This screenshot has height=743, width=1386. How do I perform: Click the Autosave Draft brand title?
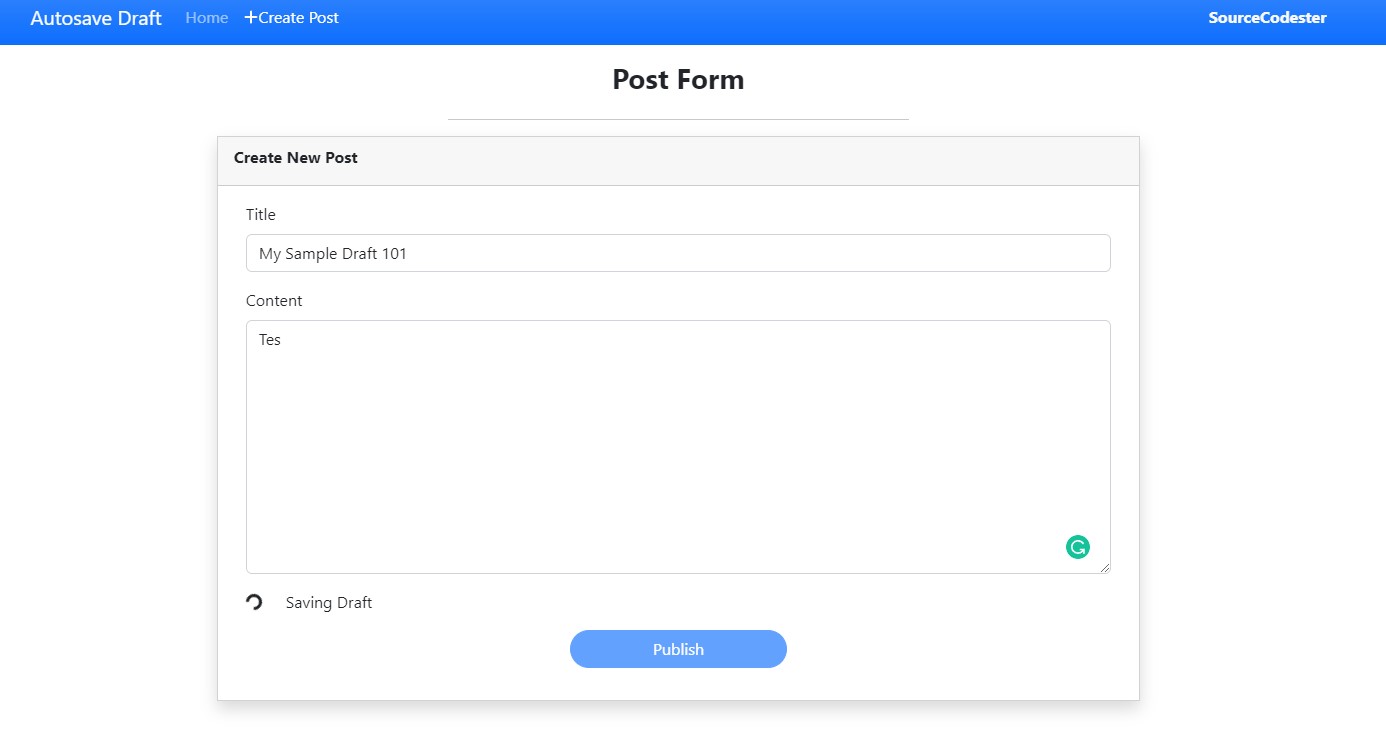point(96,18)
